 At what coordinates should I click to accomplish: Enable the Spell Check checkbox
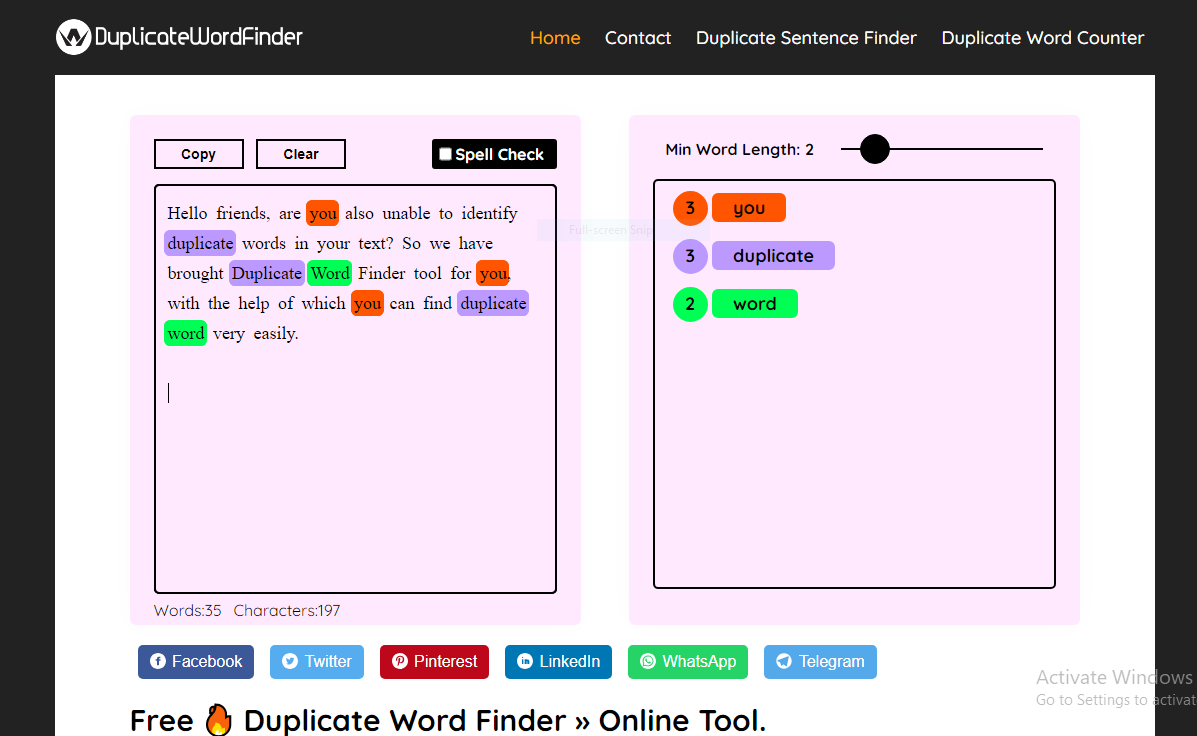pyautogui.click(x=444, y=153)
